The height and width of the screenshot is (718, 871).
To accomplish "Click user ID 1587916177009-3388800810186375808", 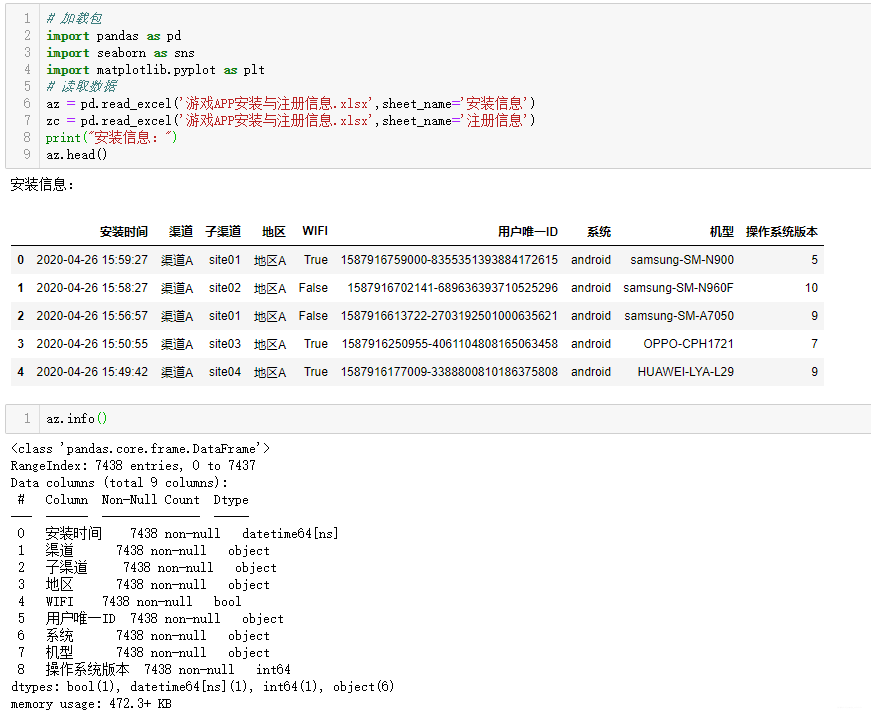I will (449, 372).
